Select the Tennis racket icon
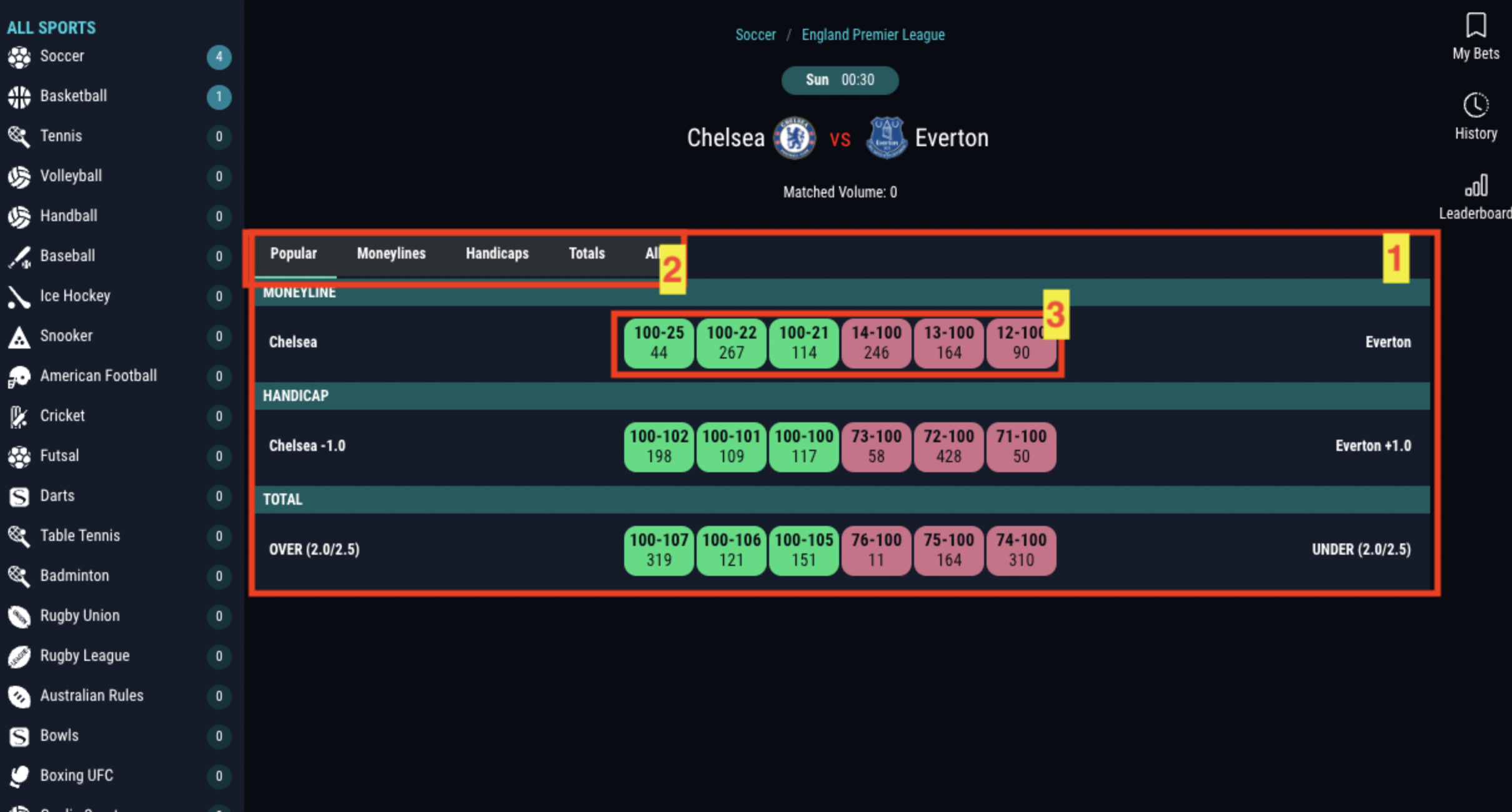Image resolution: width=1512 pixels, height=812 pixels. (19, 136)
